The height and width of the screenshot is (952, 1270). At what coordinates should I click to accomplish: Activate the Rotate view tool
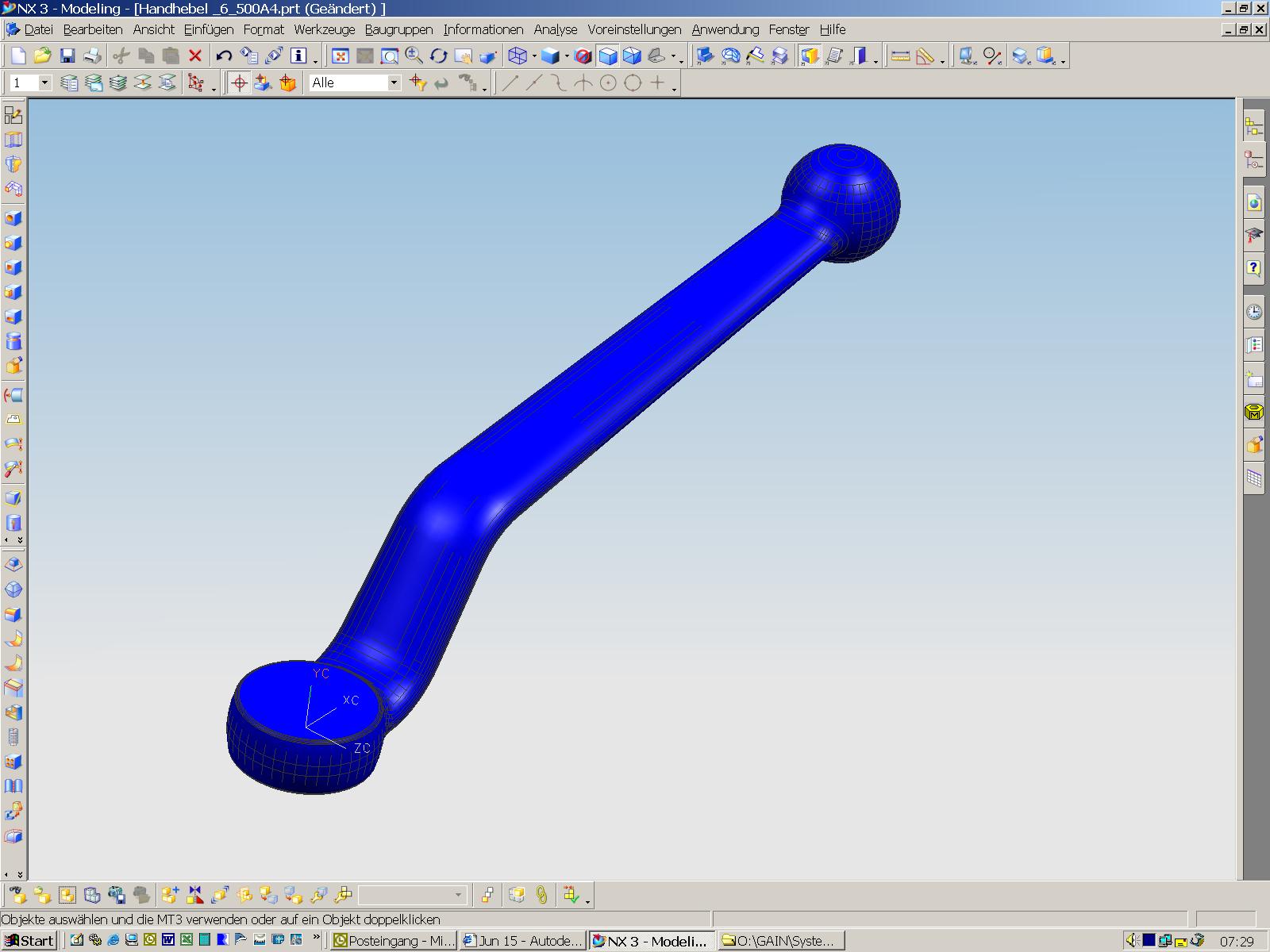(439, 56)
